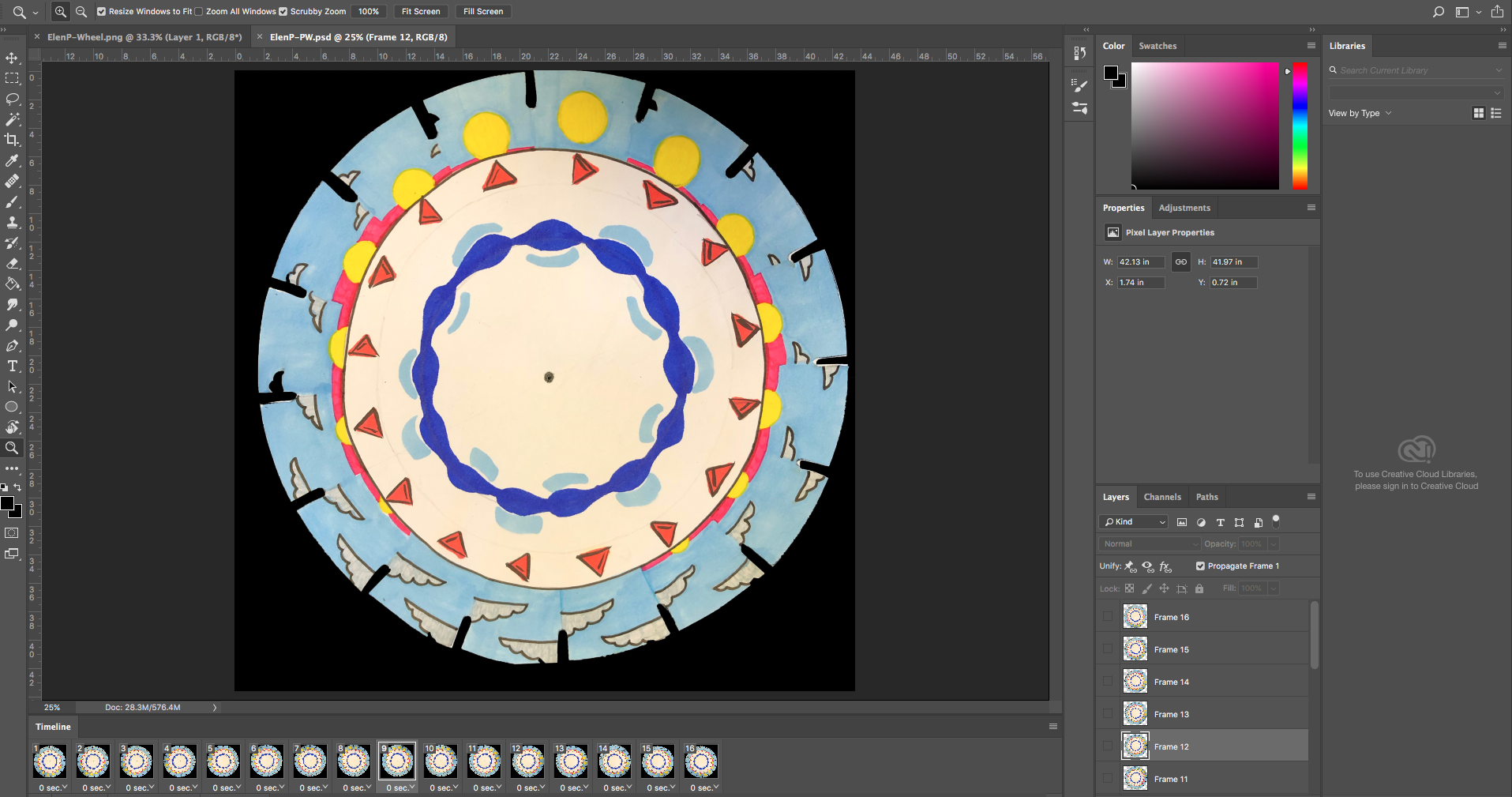Disable Resize Windows to Fit checkbox
The height and width of the screenshot is (797, 1512).
coord(101,12)
